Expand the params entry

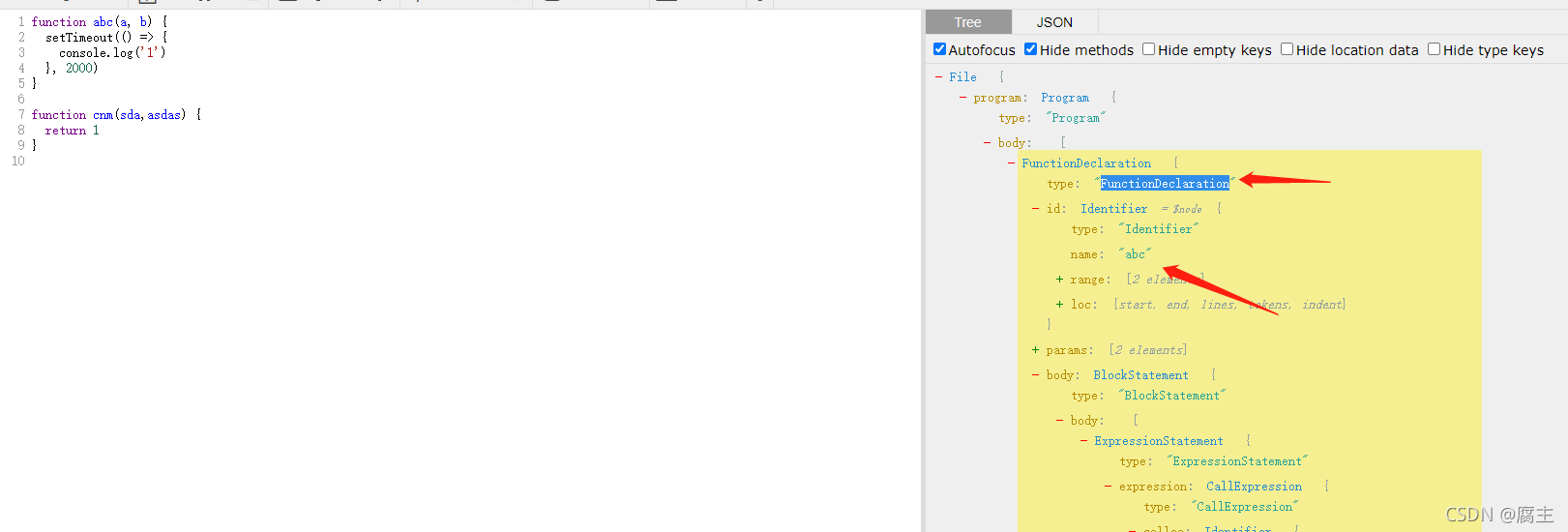tap(1035, 350)
